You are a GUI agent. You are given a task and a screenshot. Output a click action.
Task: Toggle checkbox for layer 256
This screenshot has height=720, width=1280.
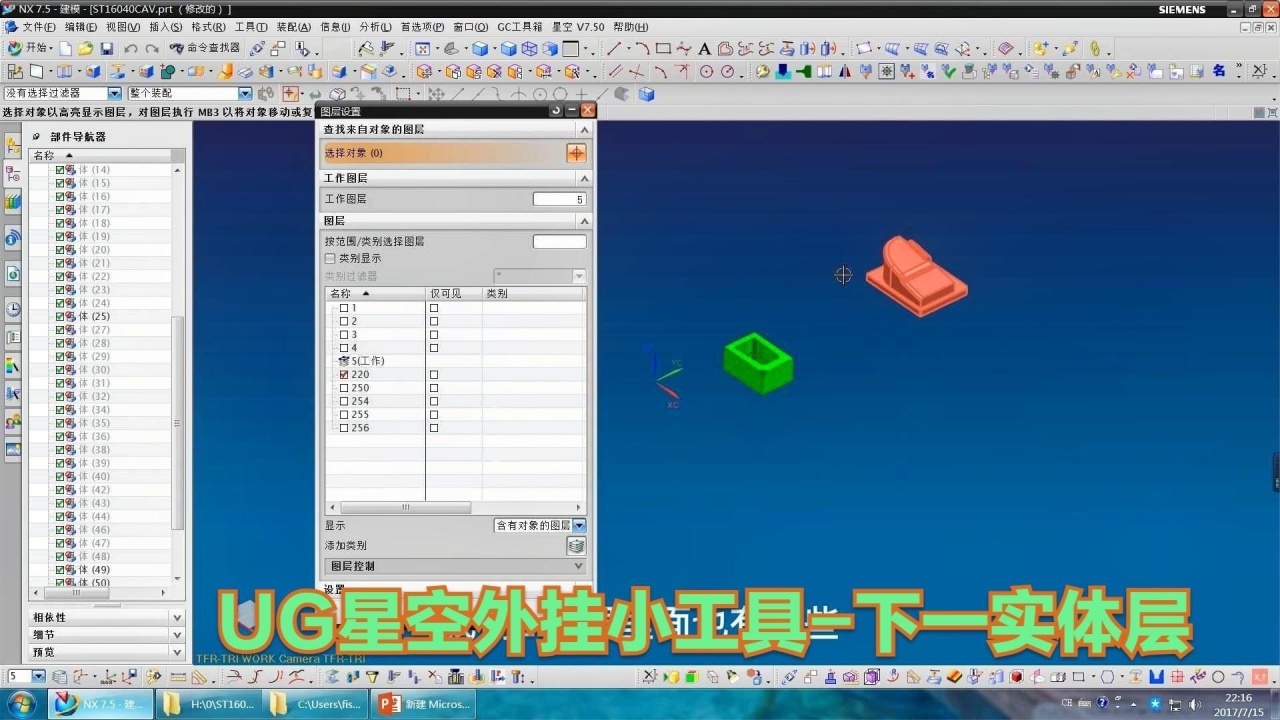[344, 428]
